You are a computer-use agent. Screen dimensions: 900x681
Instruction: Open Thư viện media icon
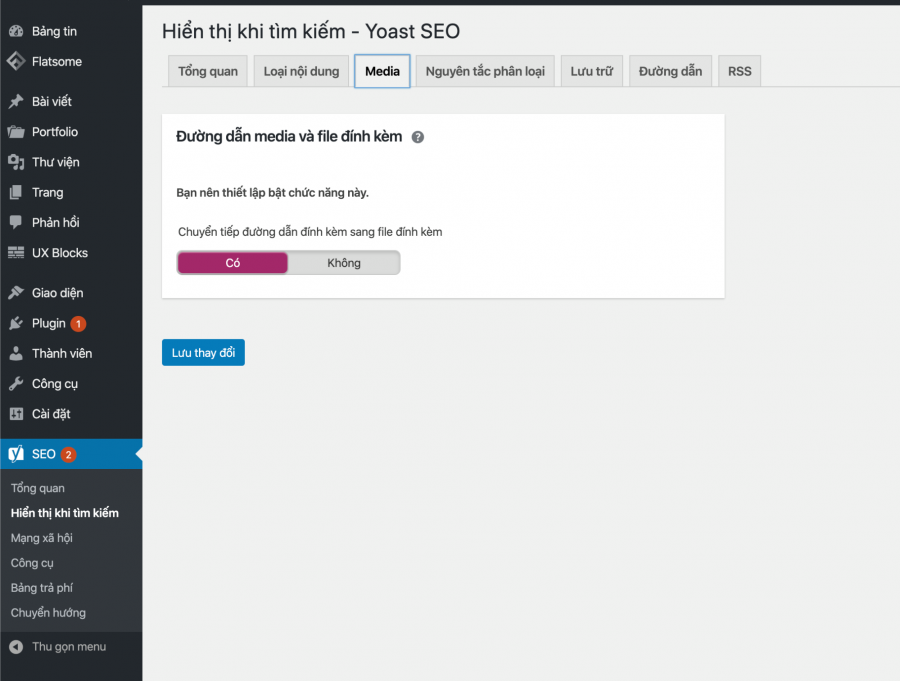pyautogui.click(x=16, y=162)
